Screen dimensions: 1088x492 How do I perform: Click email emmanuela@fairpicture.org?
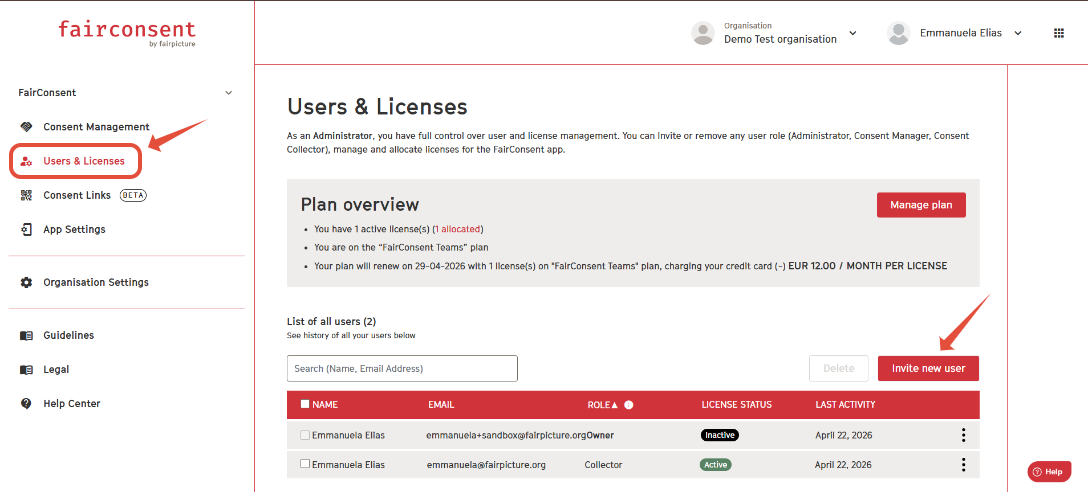click(486, 465)
